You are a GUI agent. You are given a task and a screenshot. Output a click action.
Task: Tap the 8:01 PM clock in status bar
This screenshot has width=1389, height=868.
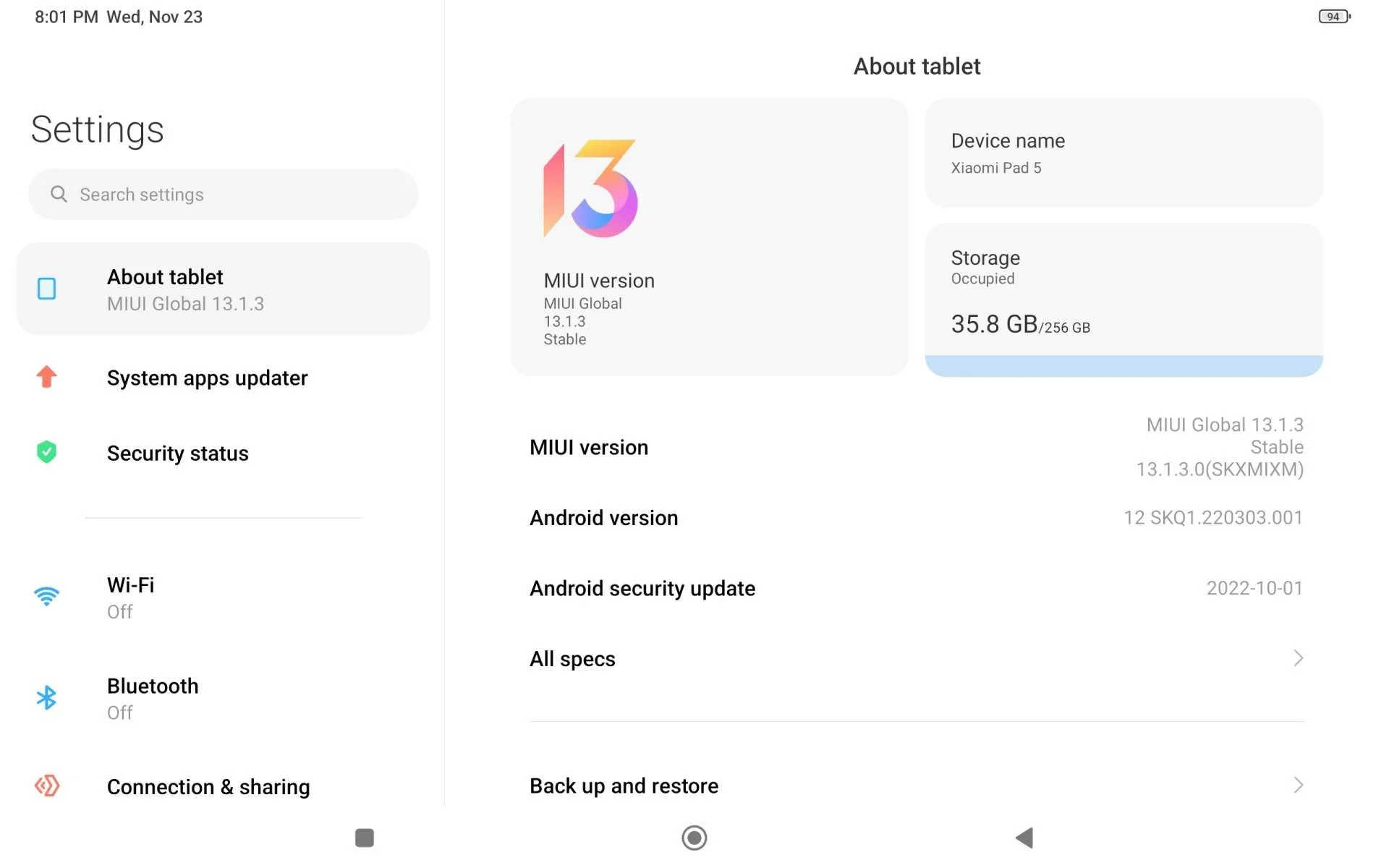67,17
